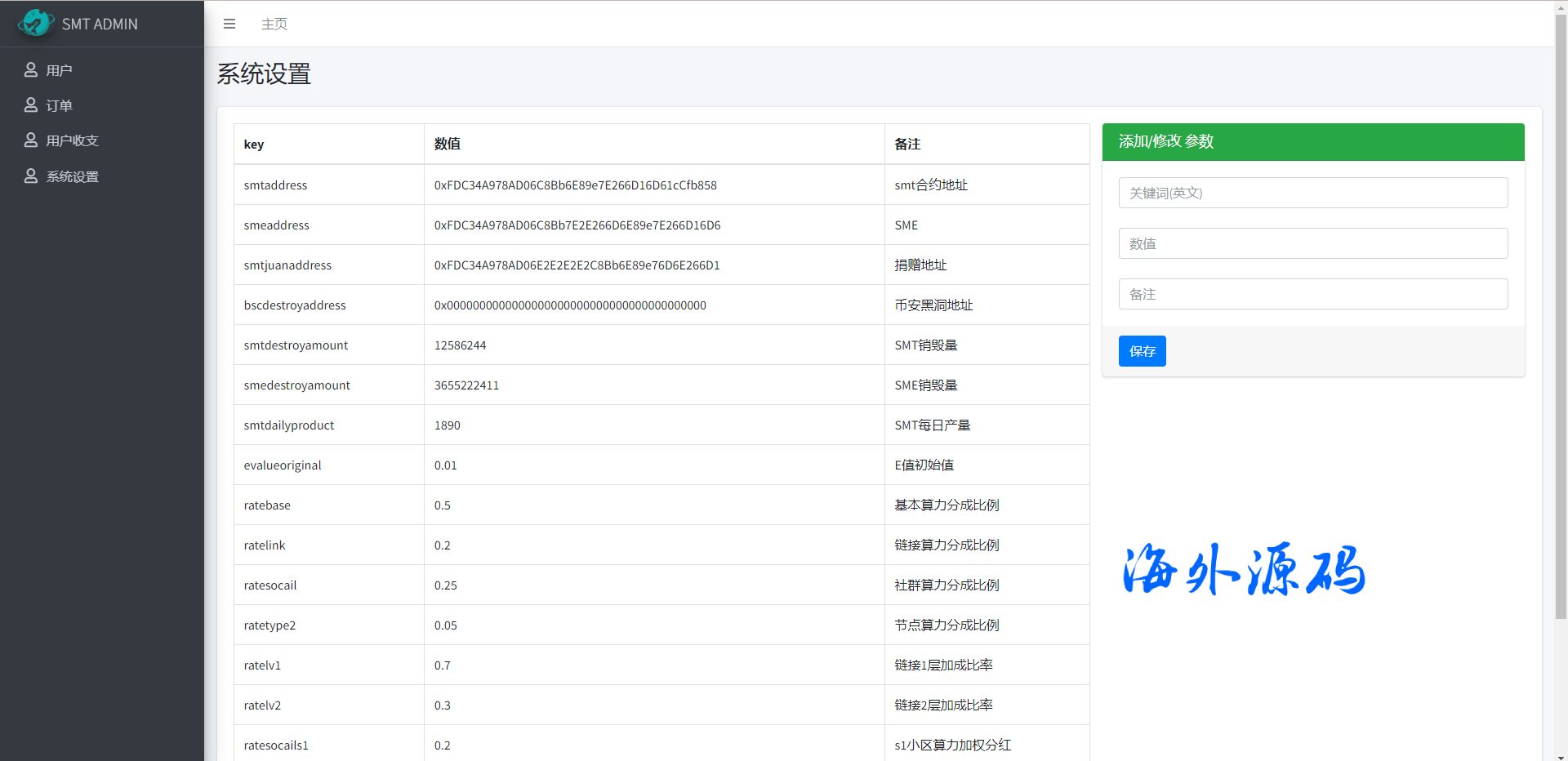Click the icon beside 用户收支

click(x=31, y=140)
